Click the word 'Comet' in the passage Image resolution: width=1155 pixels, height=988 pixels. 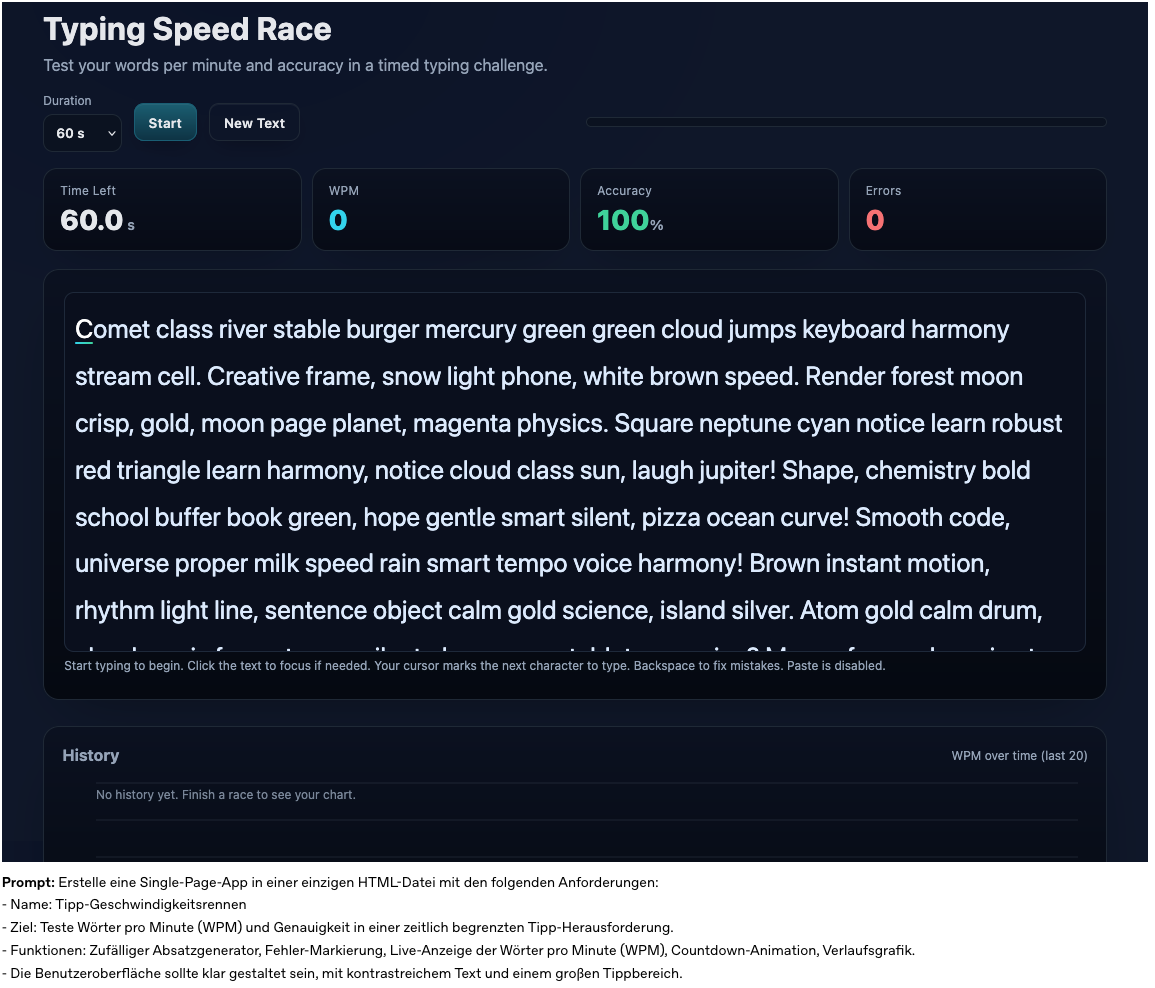point(113,330)
